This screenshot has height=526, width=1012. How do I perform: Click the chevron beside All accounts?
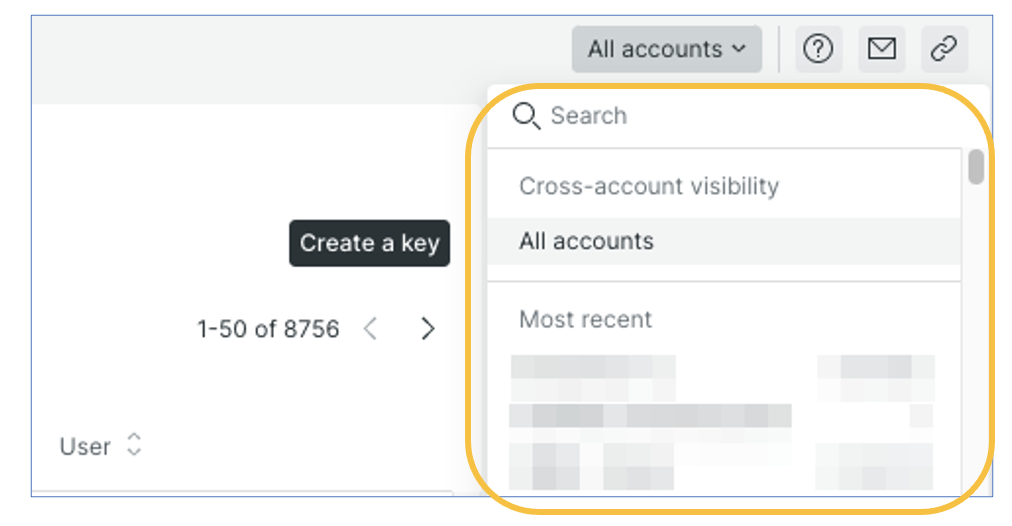click(x=739, y=49)
